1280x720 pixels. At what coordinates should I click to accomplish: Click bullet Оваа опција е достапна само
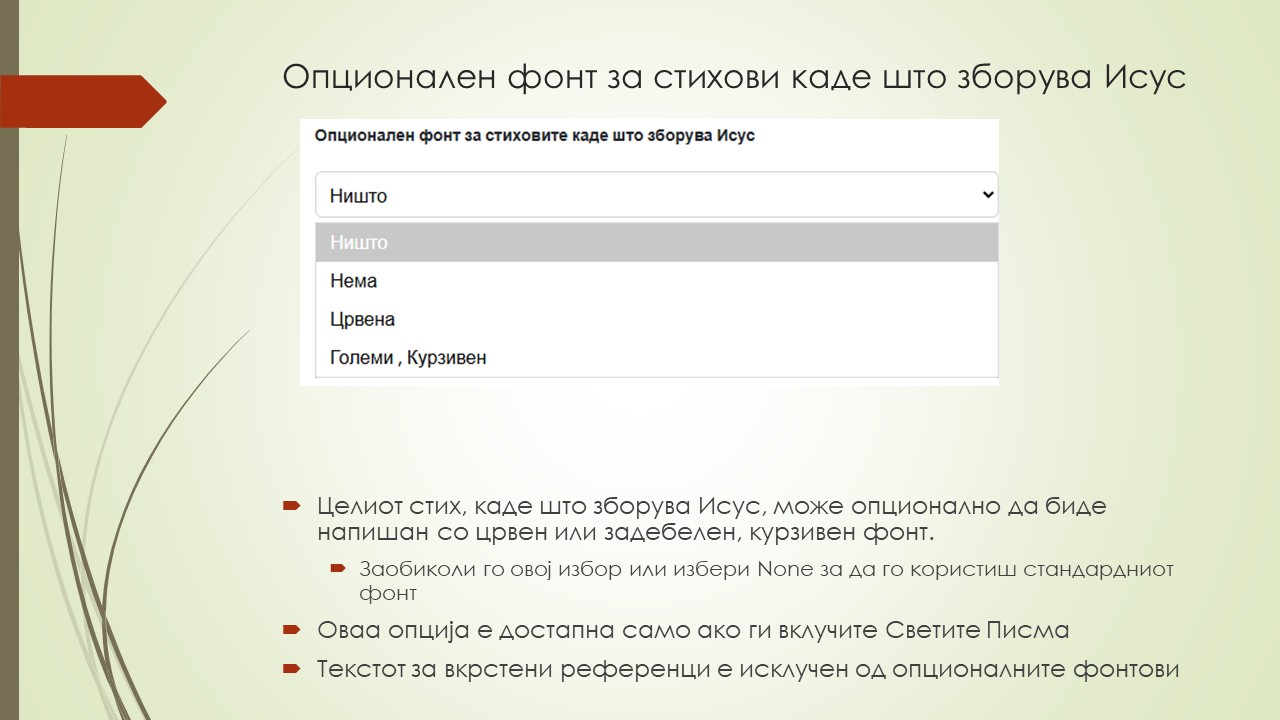pos(693,630)
